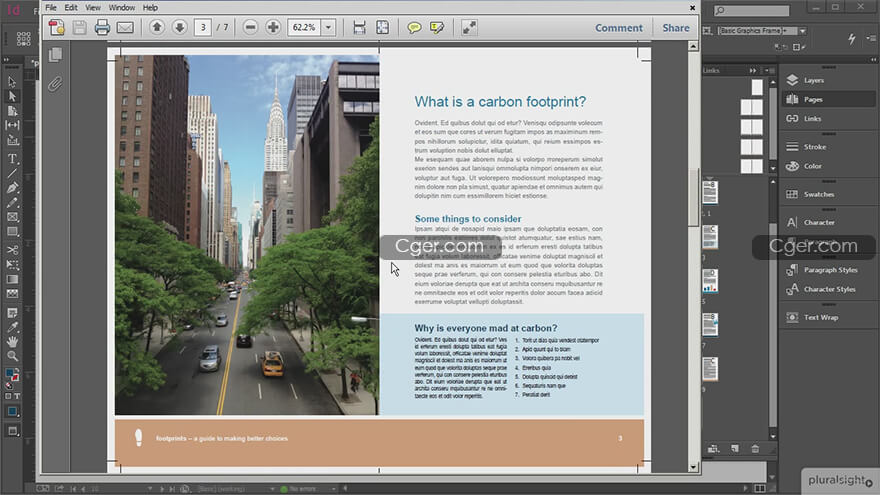The height and width of the screenshot is (495, 880).
Task: Select InDesign Direct Selection tool
Action: pos(12,97)
